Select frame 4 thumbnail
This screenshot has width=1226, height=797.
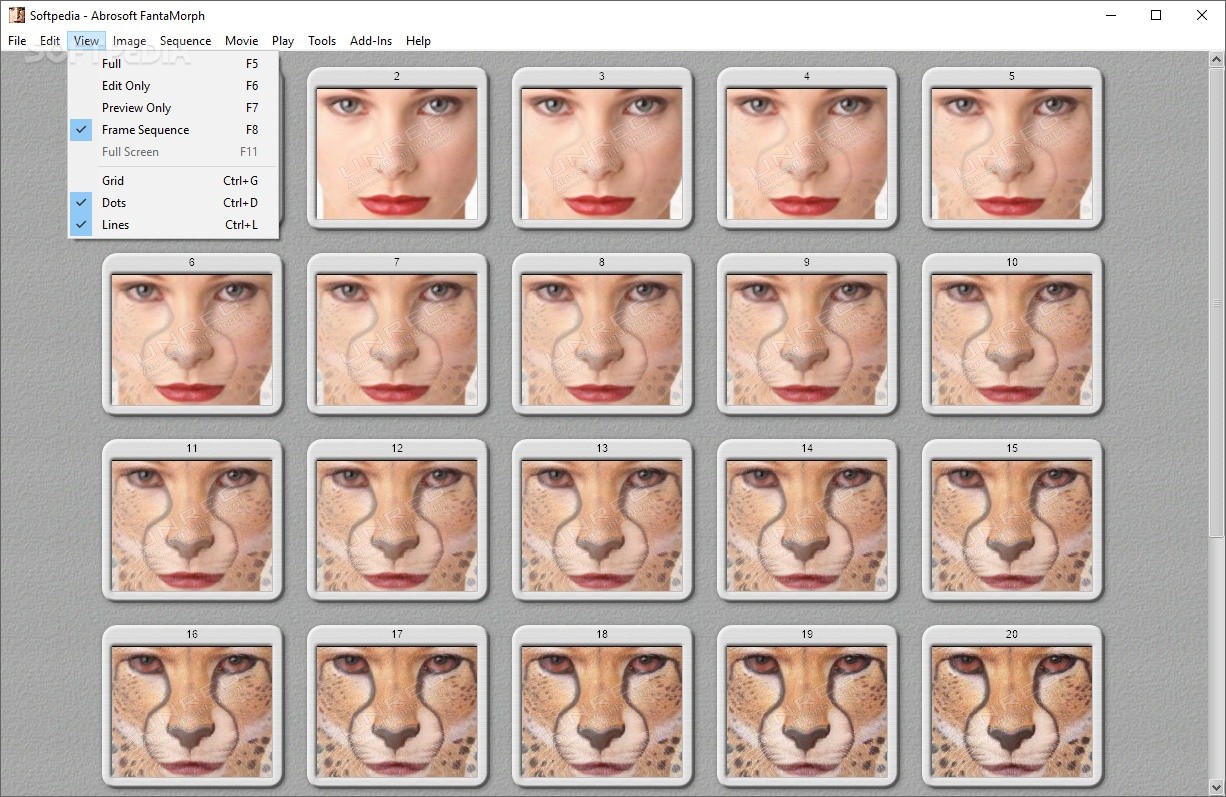click(x=807, y=148)
